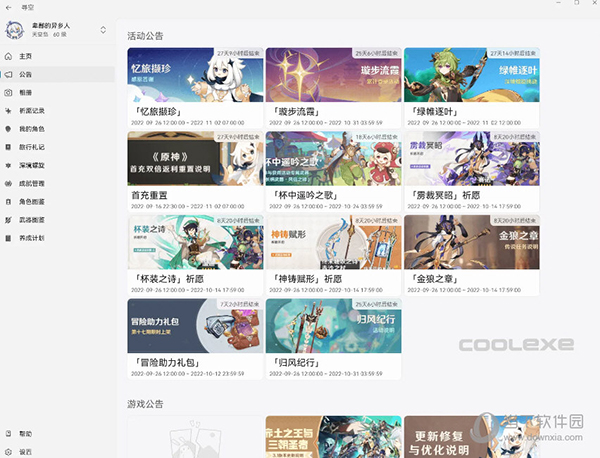Viewport: 600px width, 458px height.
Task: Open 帮助 help page
Action: tap(57, 434)
